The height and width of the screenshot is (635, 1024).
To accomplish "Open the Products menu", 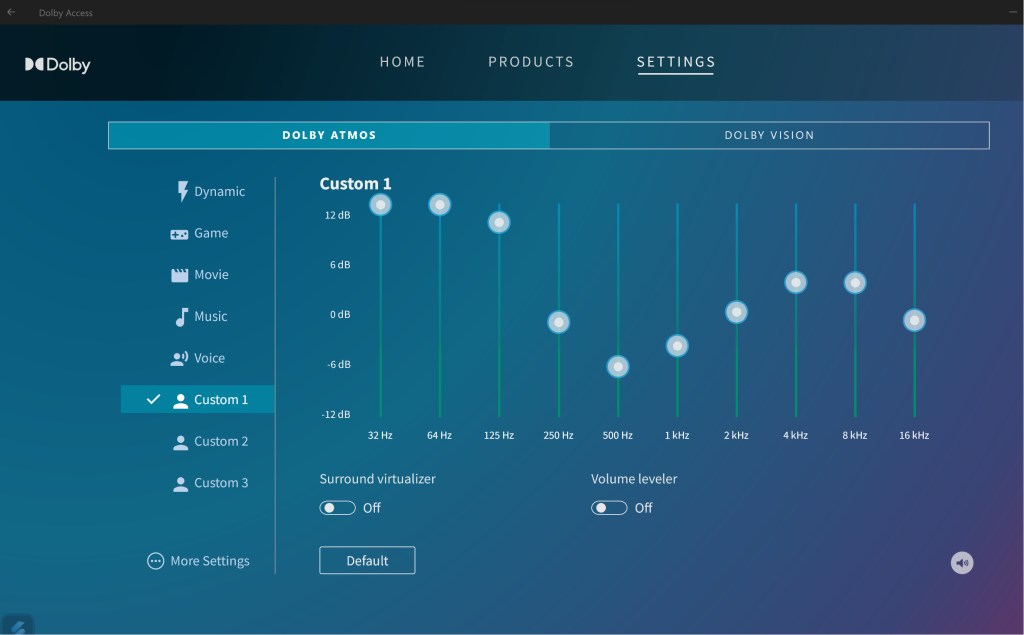I will tap(531, 62).
